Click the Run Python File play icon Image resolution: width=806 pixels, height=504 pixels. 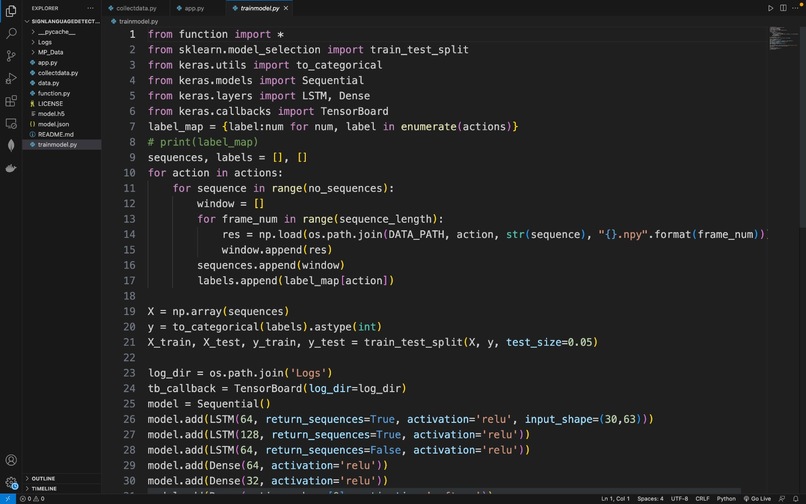[770, 8]
